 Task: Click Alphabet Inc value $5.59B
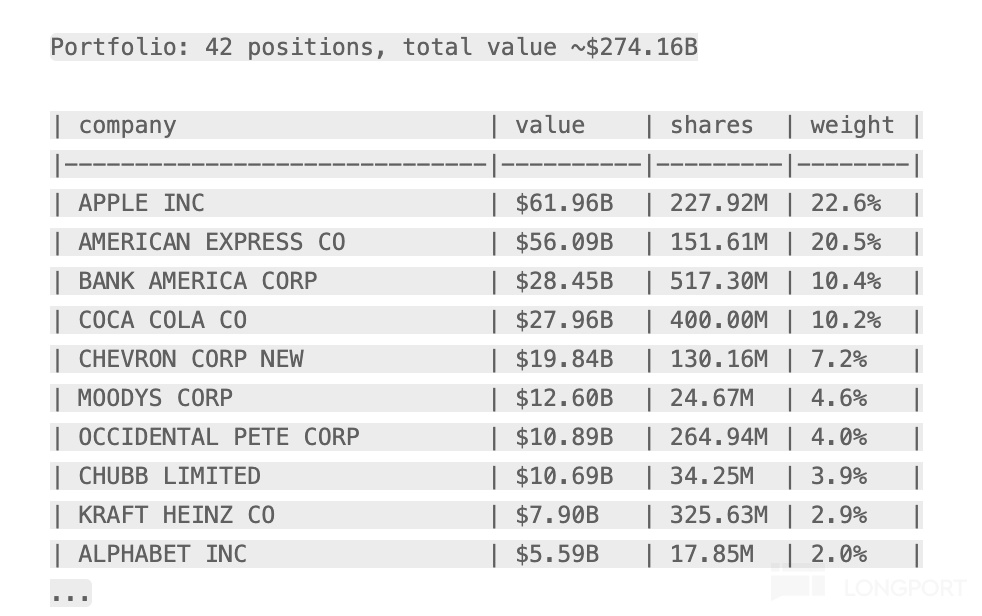(557, 554)
